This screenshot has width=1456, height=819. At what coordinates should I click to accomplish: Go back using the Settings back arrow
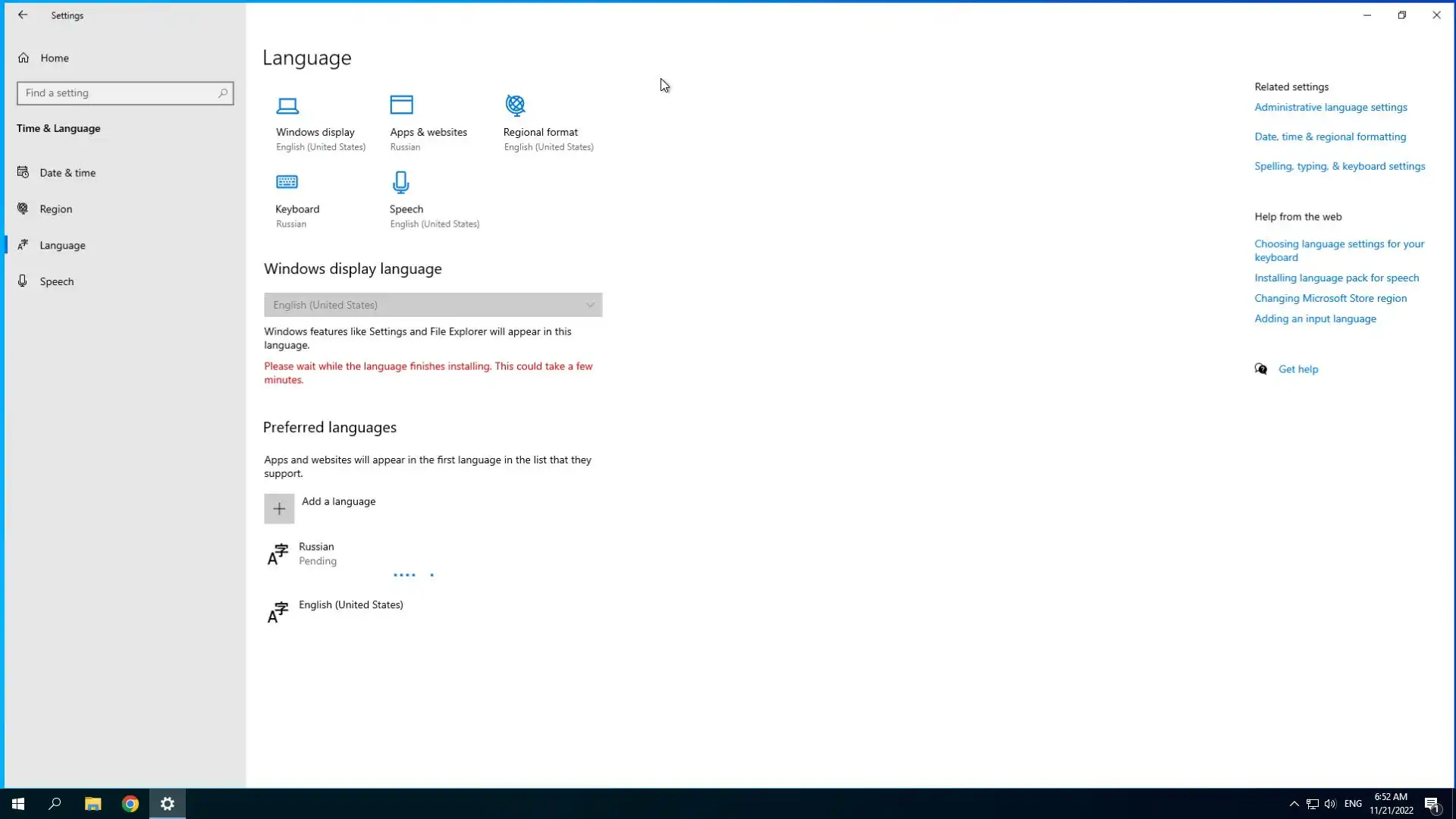[x=23, y=15]
